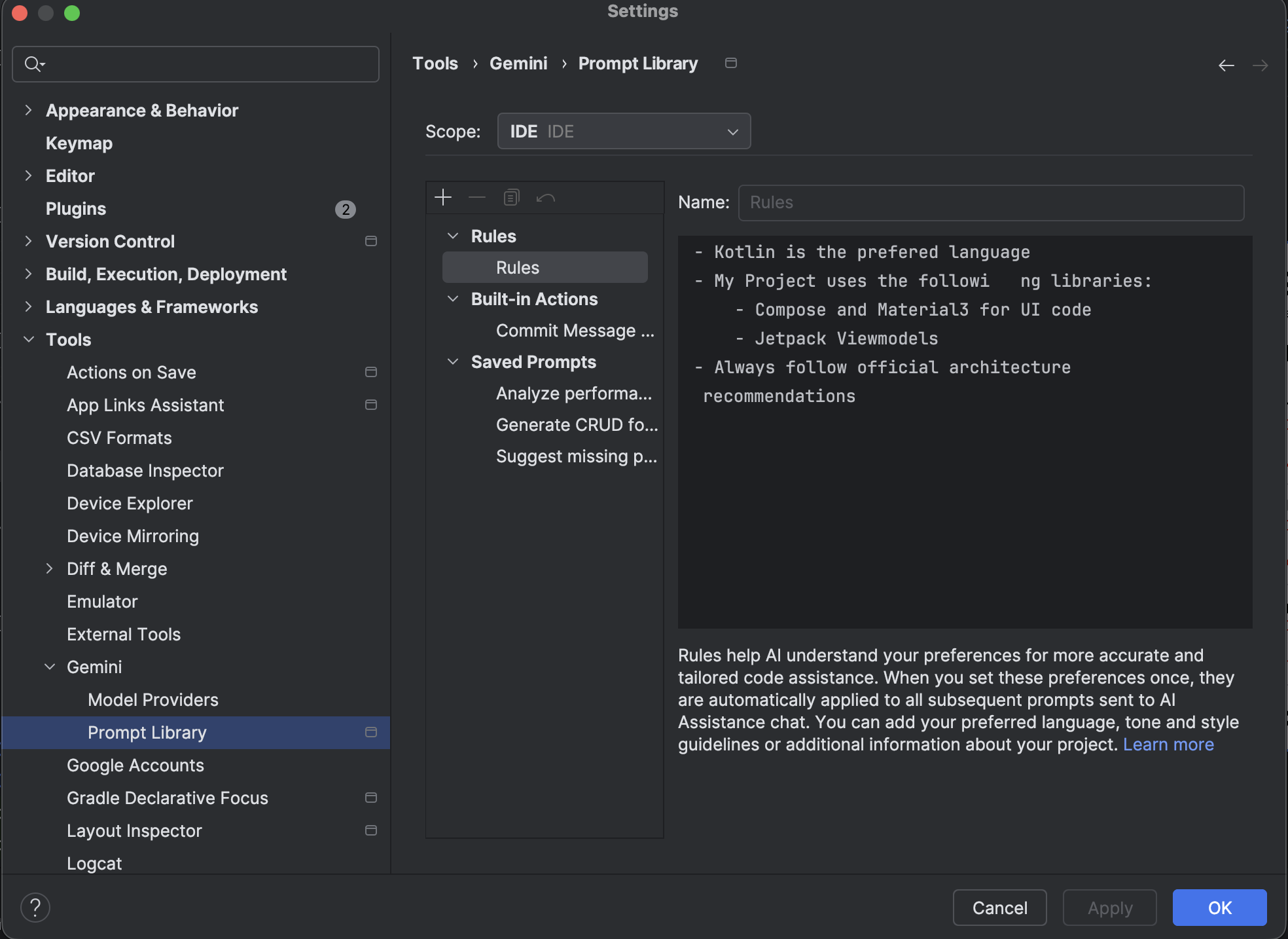
Task: Collapse the Gemini settings node
Action: click(x=49, y=667)
